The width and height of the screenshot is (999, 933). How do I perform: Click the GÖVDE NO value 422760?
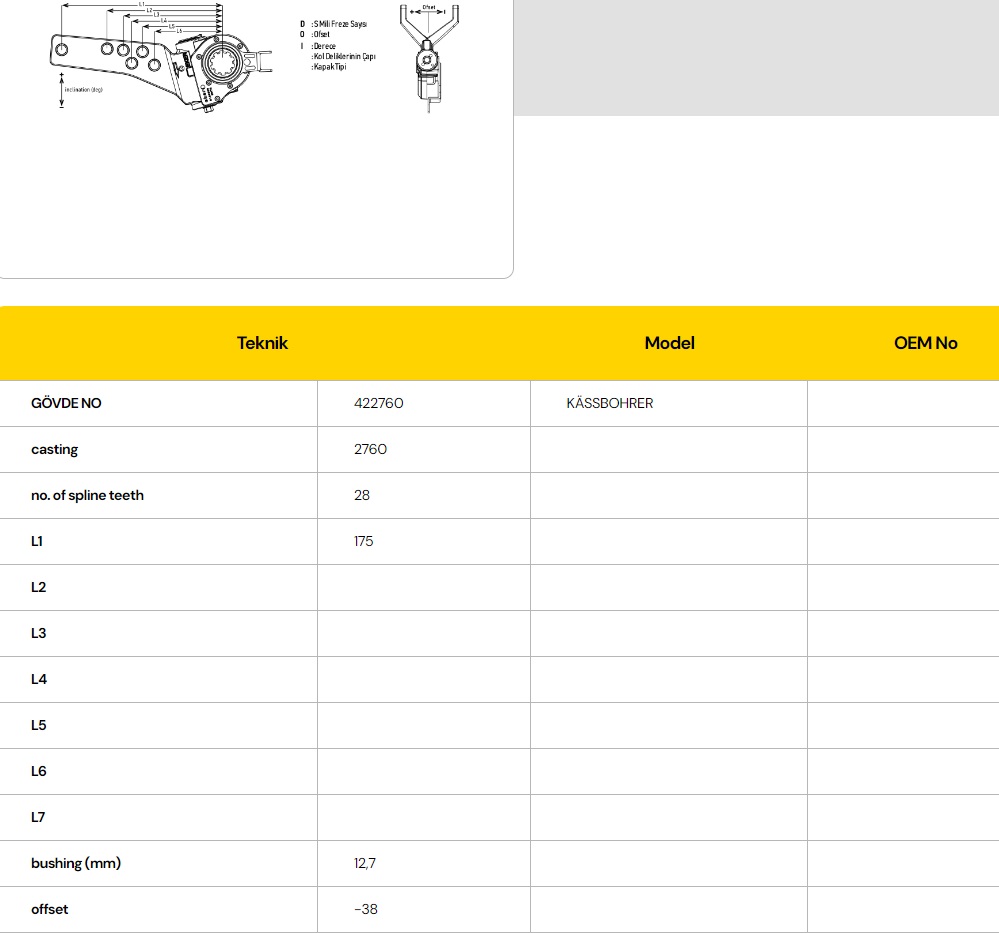point(378,403)
